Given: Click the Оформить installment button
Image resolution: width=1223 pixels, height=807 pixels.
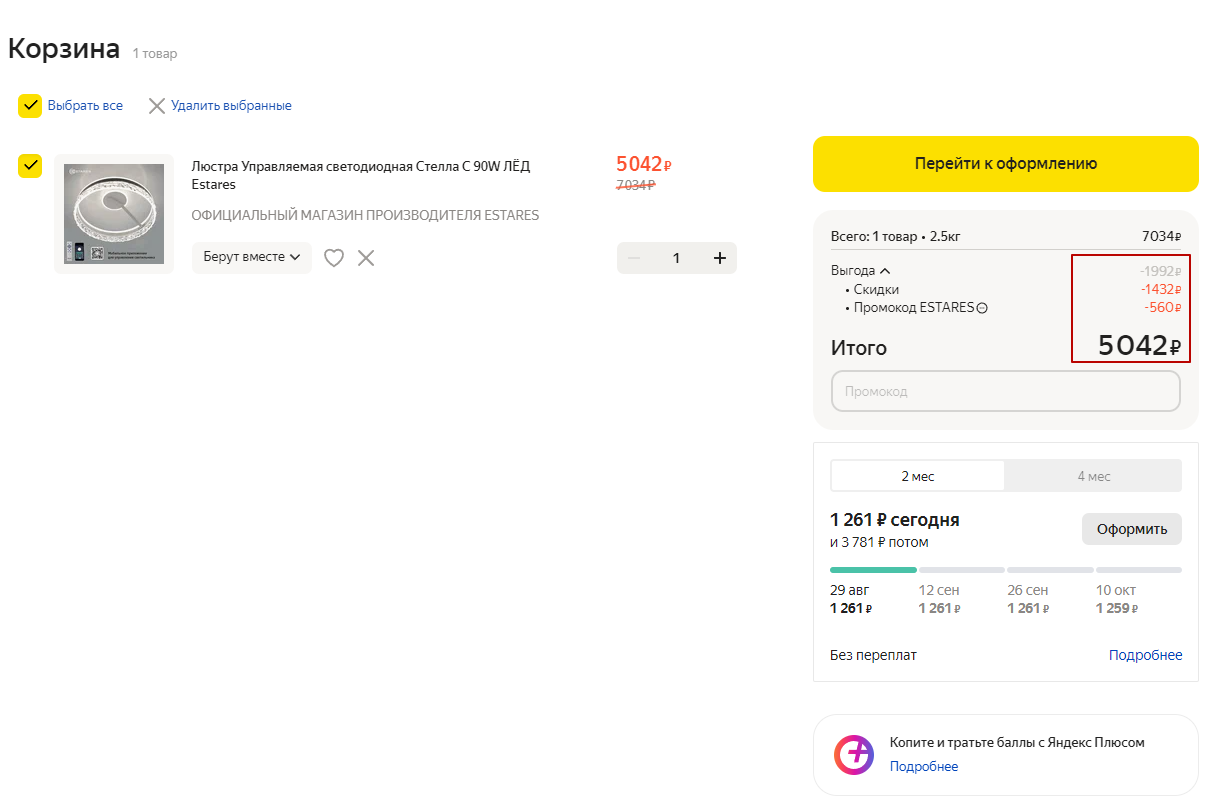Looking at the screenshot, I should 1131,529.
